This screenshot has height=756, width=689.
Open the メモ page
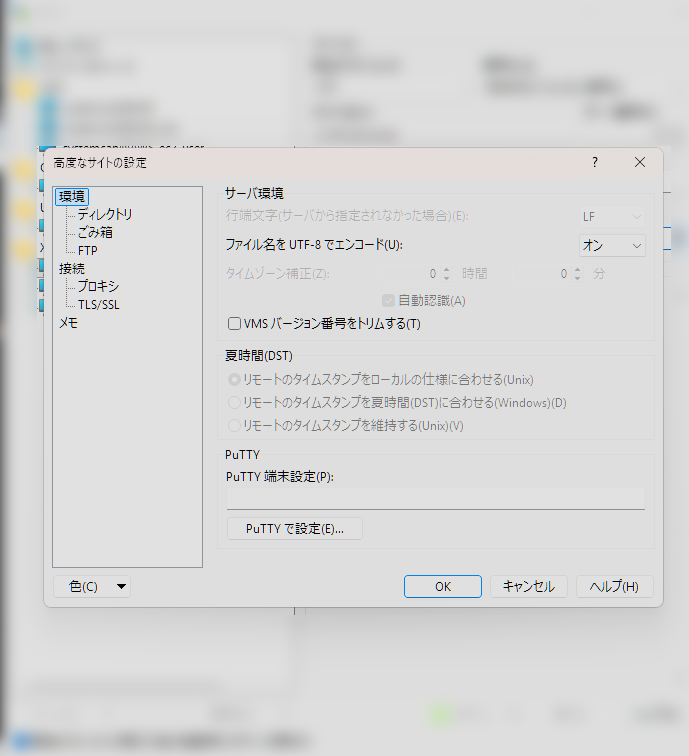point(68,323)
